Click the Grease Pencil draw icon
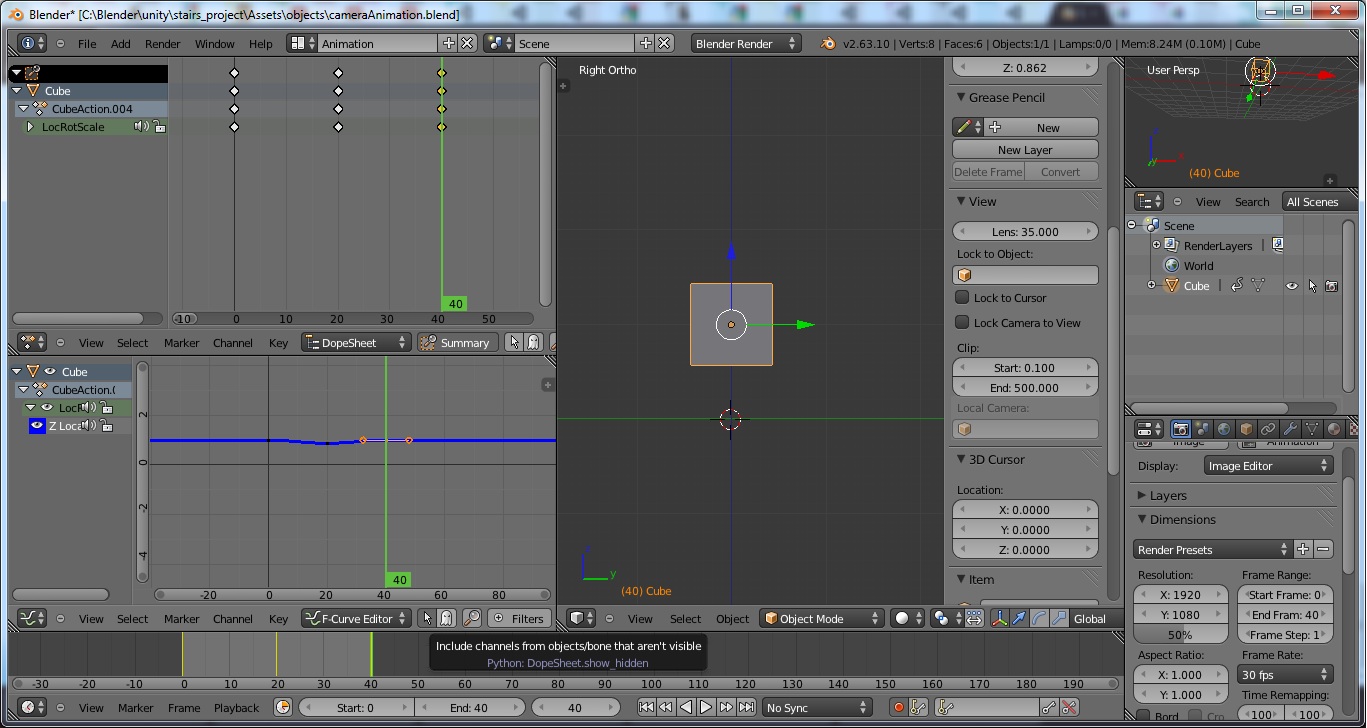Screen dimensions: 1367x728 coord(964,127)
